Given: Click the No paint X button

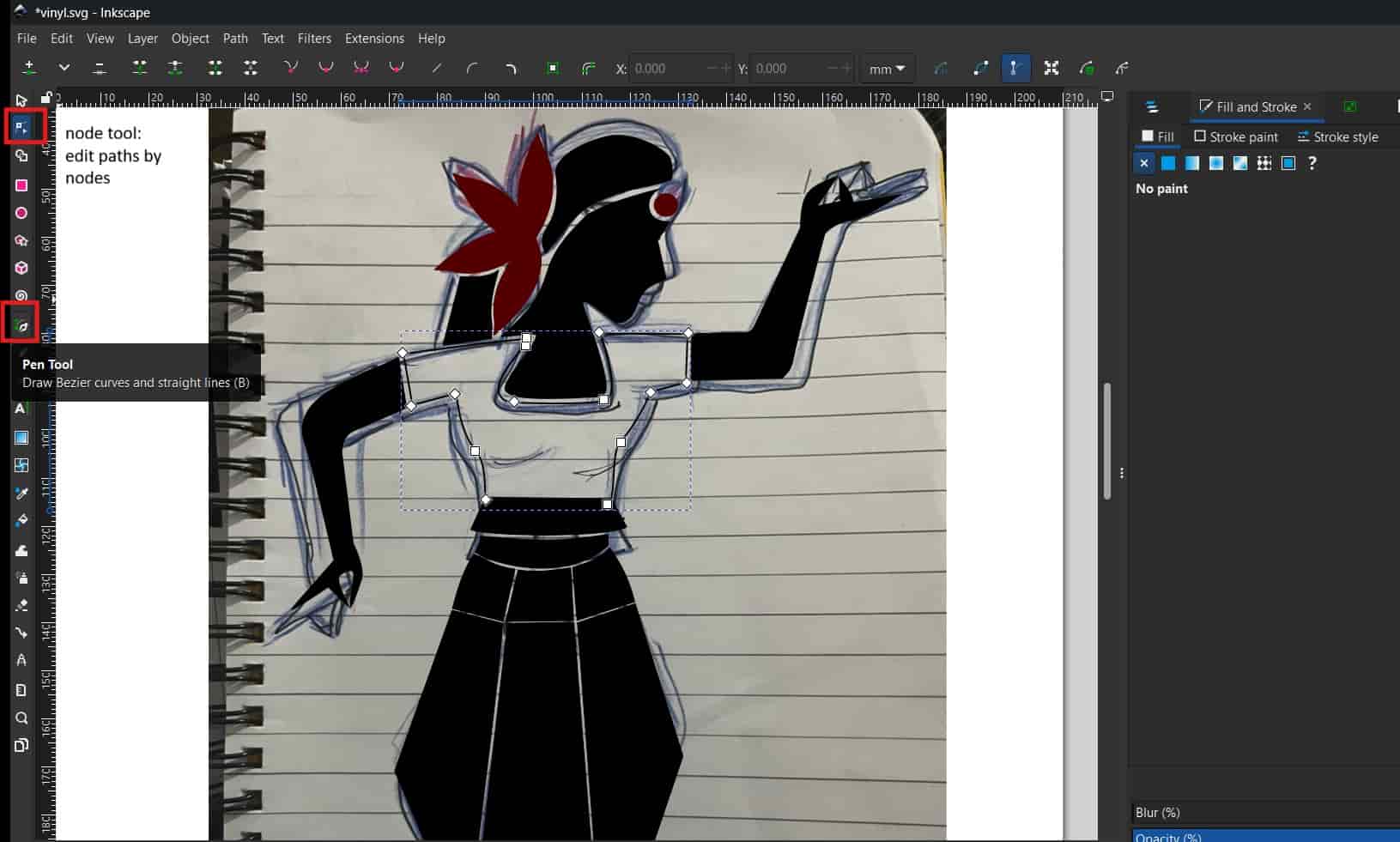Looking at the screenshot, I should 1143,163.
